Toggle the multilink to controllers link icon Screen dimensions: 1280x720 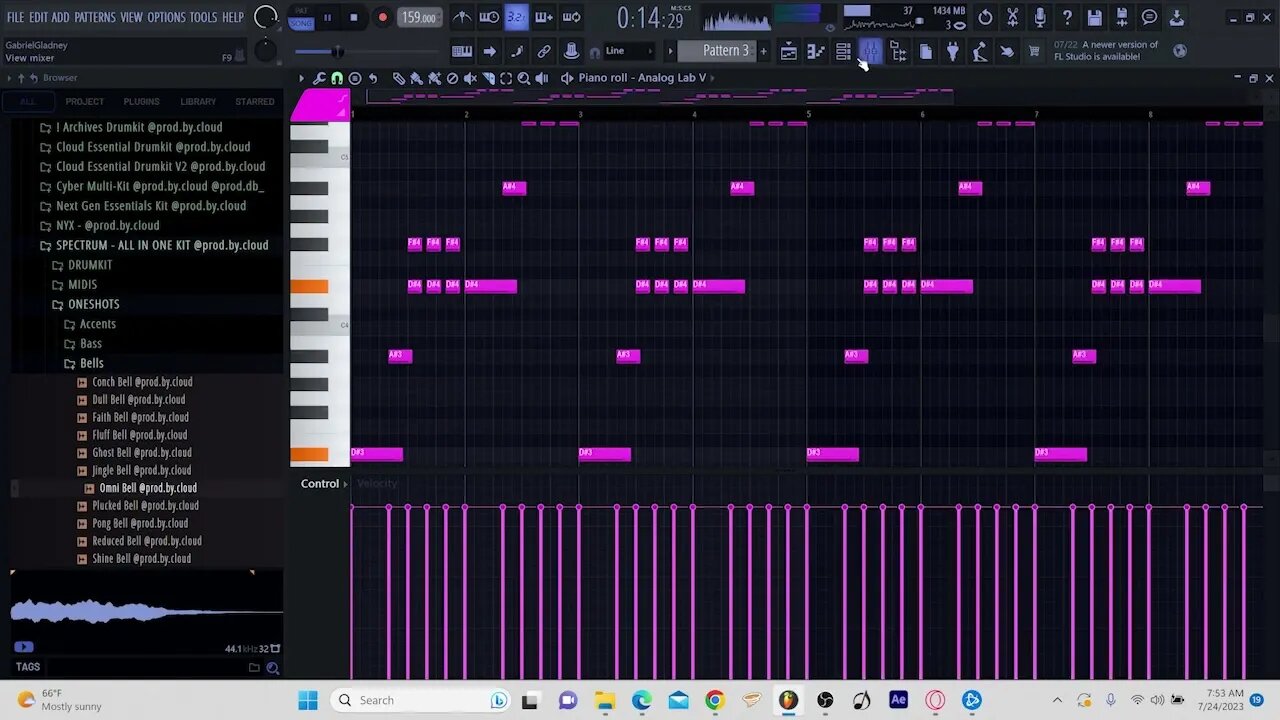544,52
